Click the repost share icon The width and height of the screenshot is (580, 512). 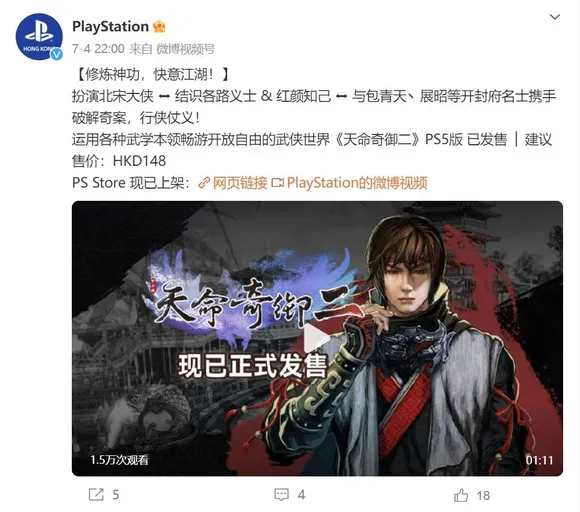pyautogui.click(x=96, y=495)
